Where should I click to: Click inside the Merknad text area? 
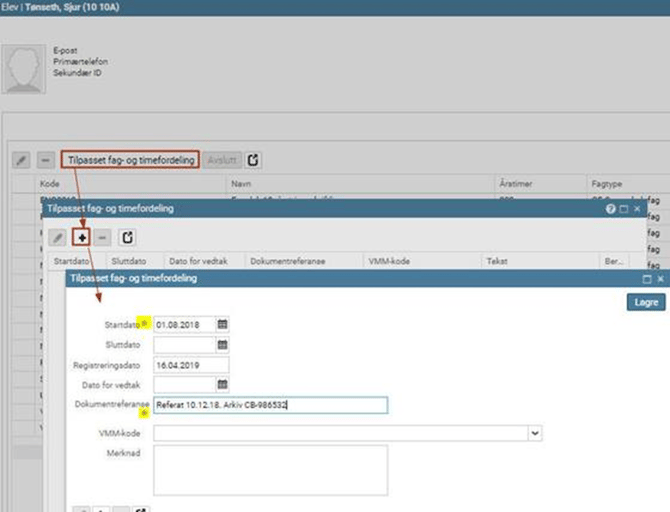pos(270,470)
